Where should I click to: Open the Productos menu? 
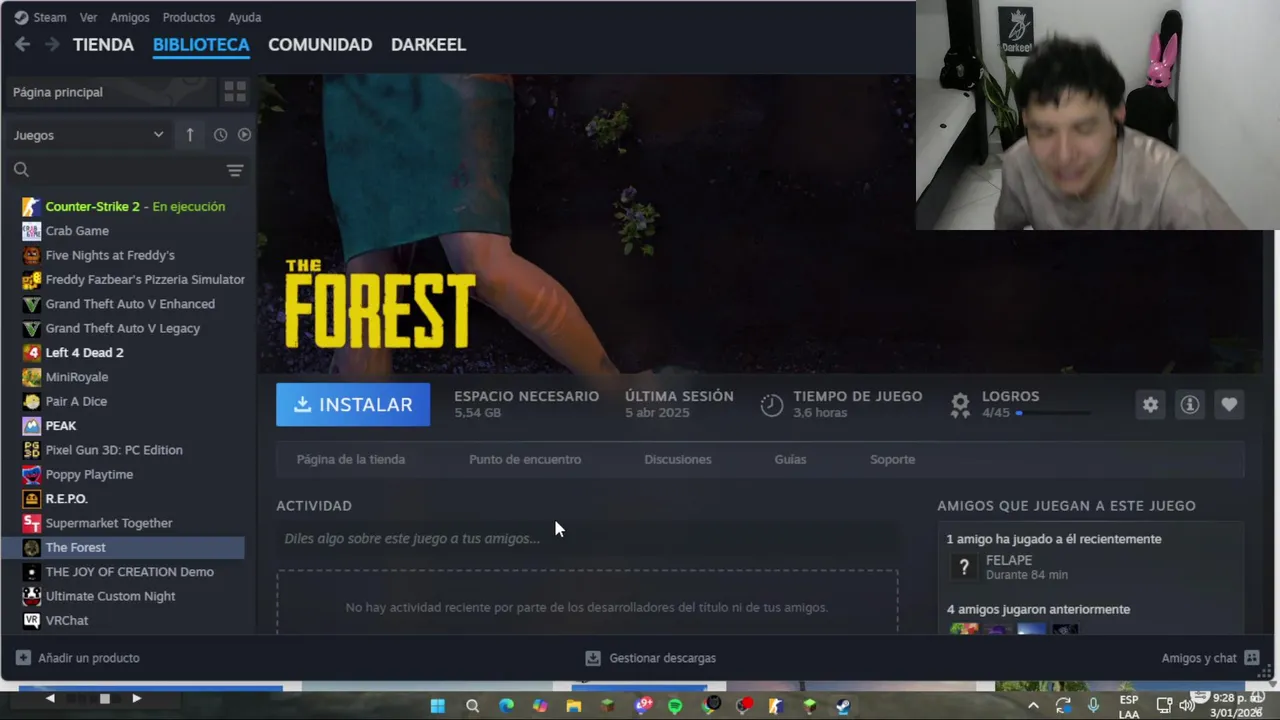[x=188, y=17]
